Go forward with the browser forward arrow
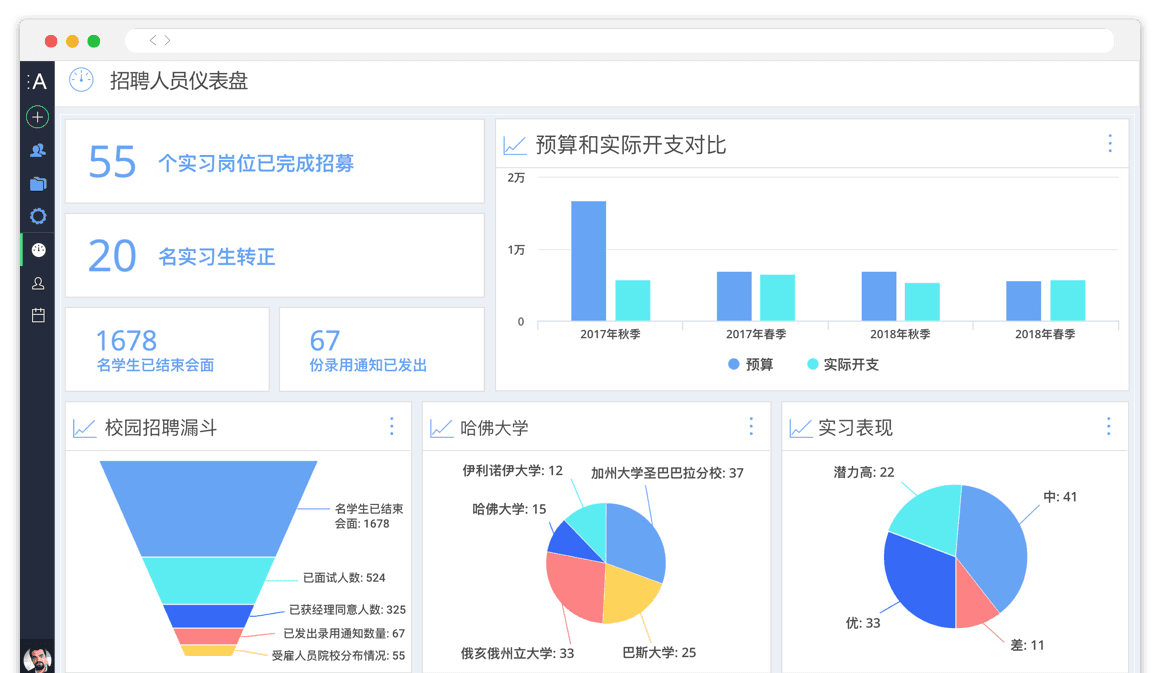 (x=167, y=40)
